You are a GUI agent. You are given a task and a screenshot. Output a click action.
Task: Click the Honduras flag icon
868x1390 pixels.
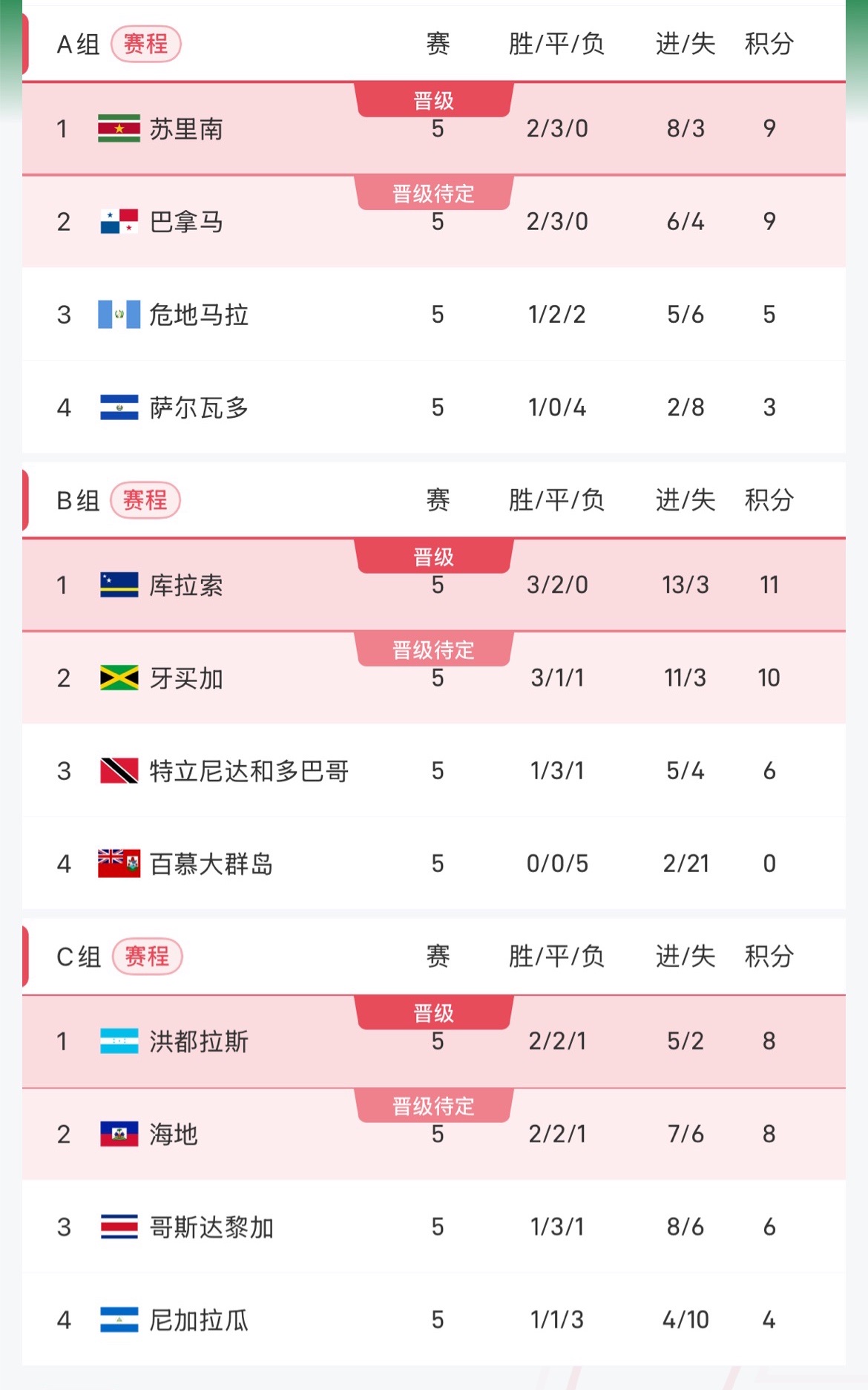point(119,1041)
